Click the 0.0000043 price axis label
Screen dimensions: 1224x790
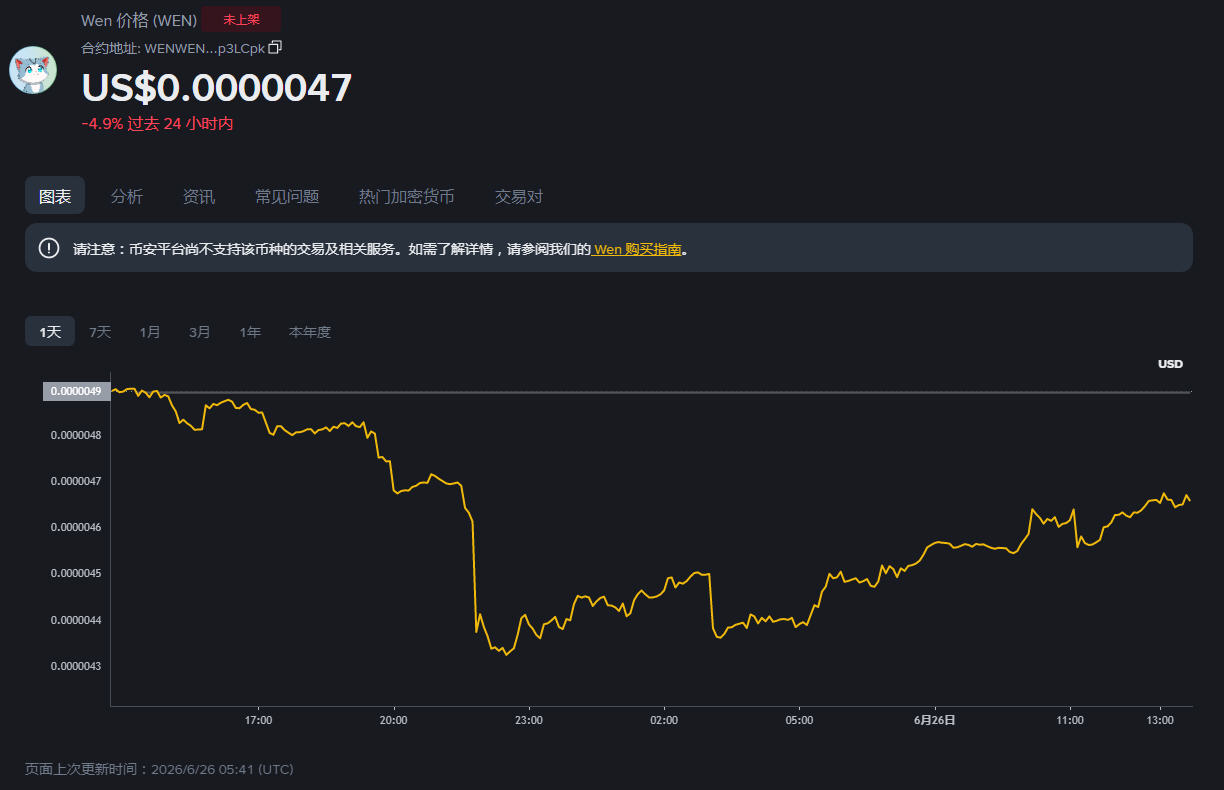[x=76, y=666]
